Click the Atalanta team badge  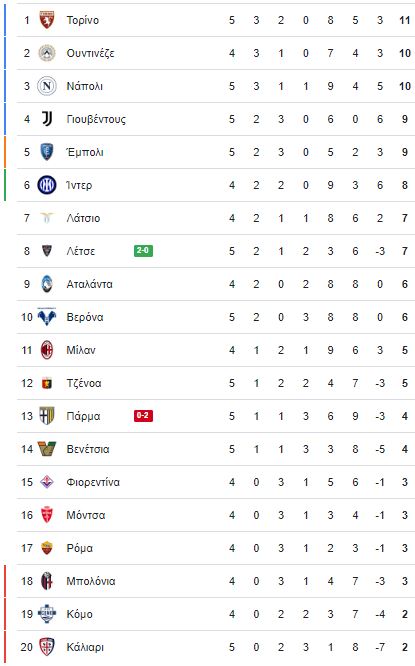point(47,284)
